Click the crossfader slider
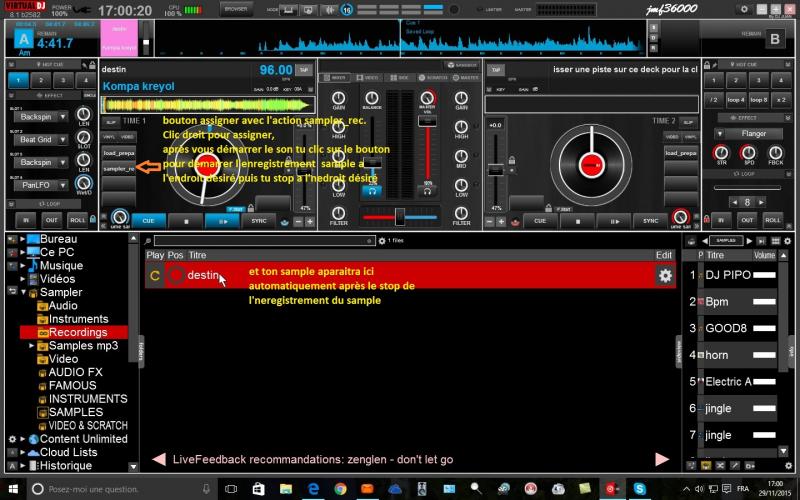This screenshot has height=500, width=800. tap(399, 216)
